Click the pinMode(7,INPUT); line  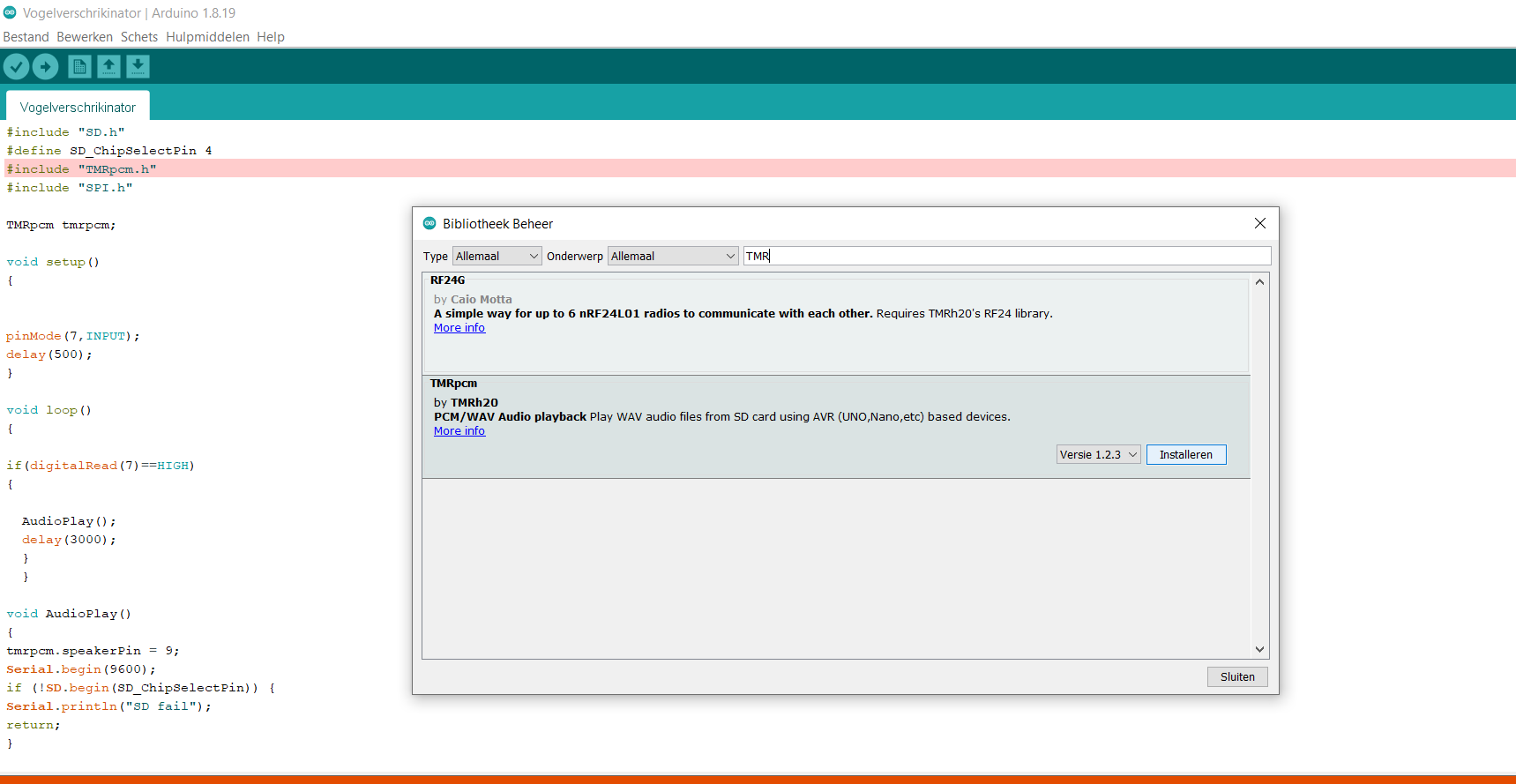click(x=73, y=335)
